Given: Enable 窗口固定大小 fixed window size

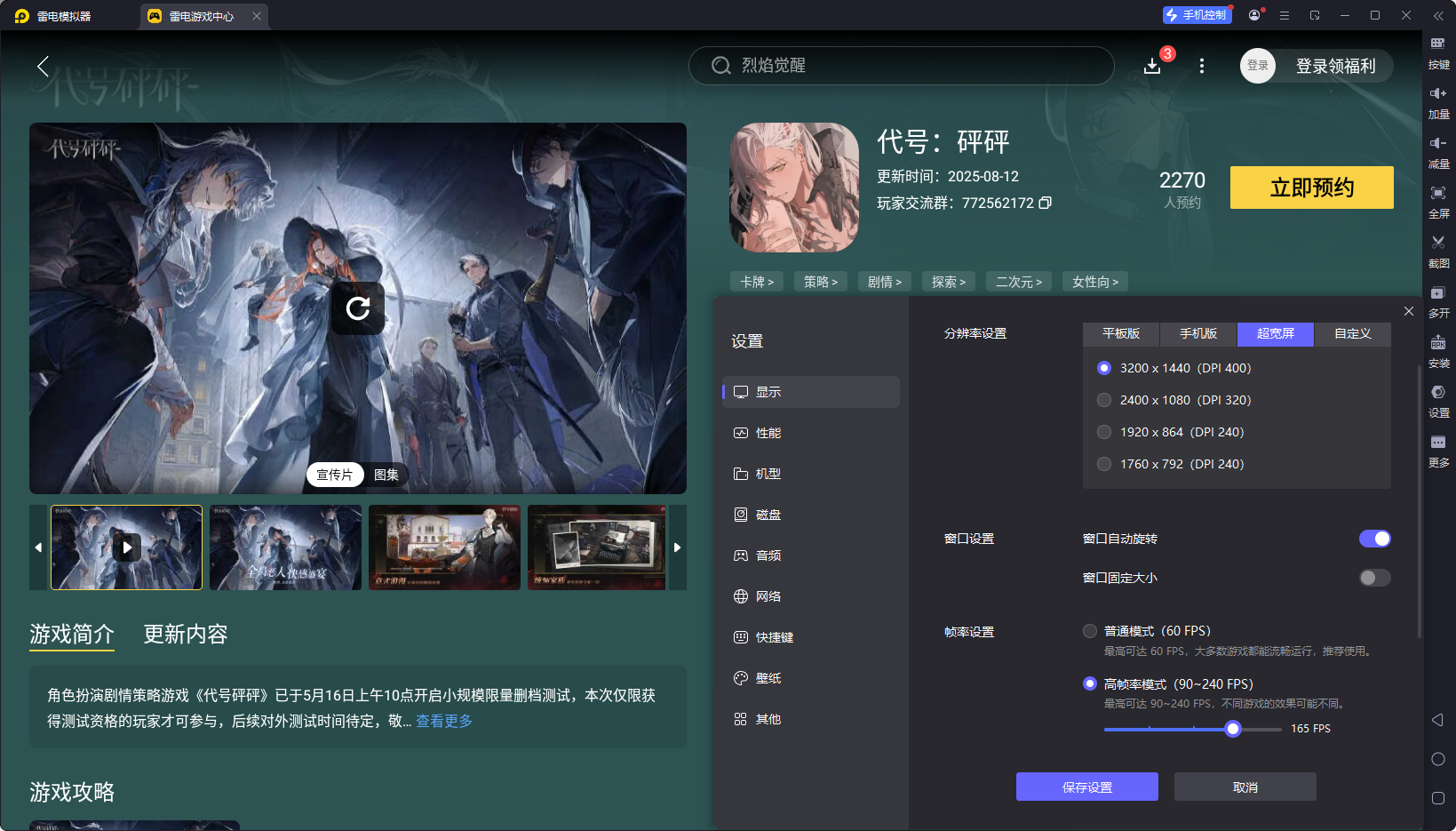Looking at the screenshot, I should [x=1373, y=578].
